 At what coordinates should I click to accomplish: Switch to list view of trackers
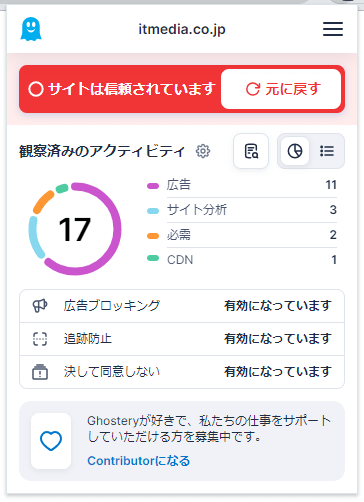[x=327, y=151]
